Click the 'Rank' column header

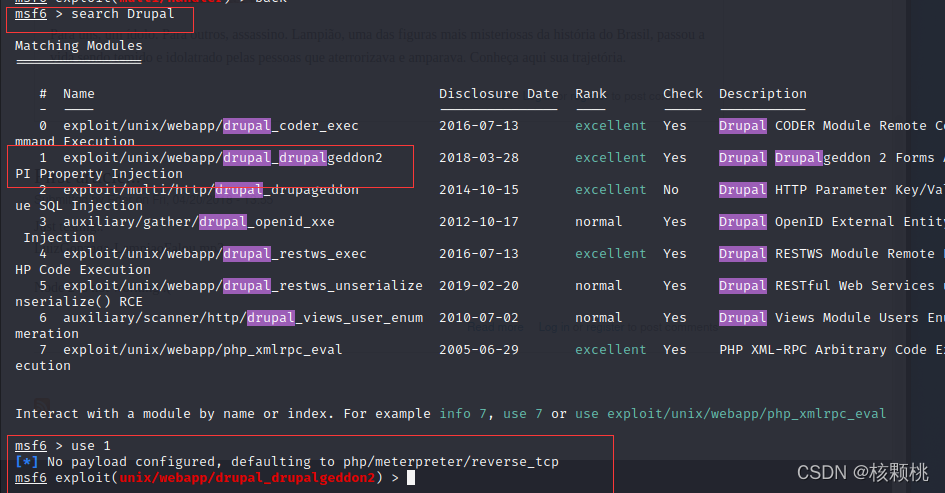[591, 93]
